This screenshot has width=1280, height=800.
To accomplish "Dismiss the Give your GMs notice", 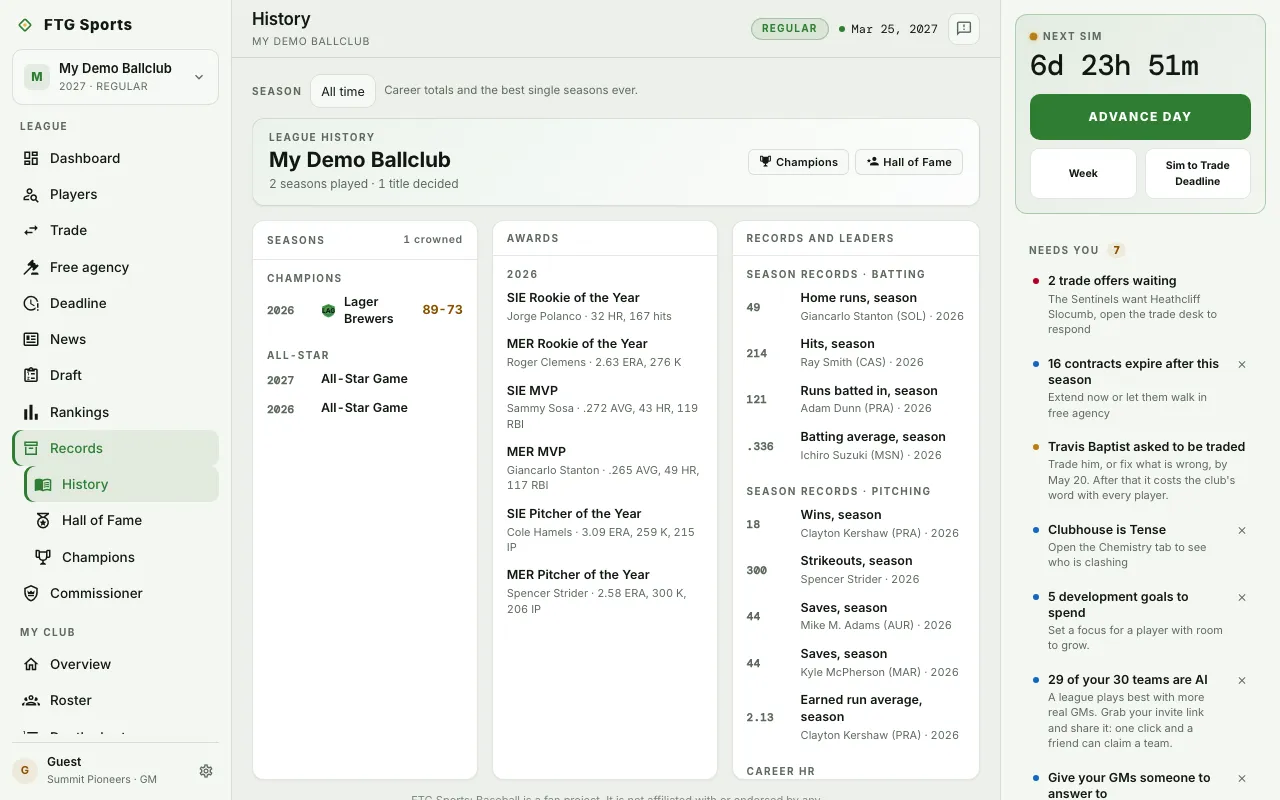I will point(1242,779).
